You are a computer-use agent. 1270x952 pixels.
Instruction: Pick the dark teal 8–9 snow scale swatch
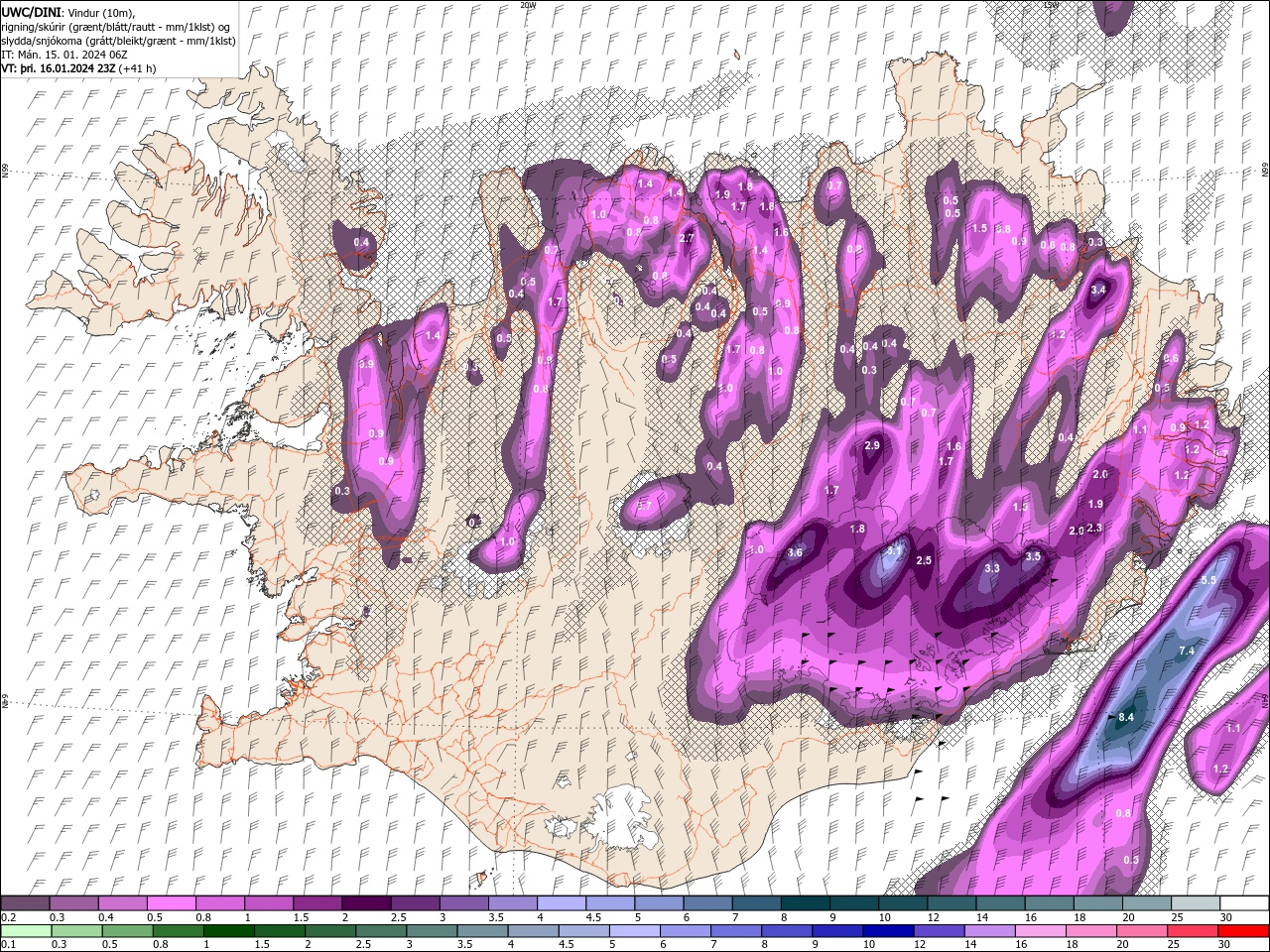805,903
